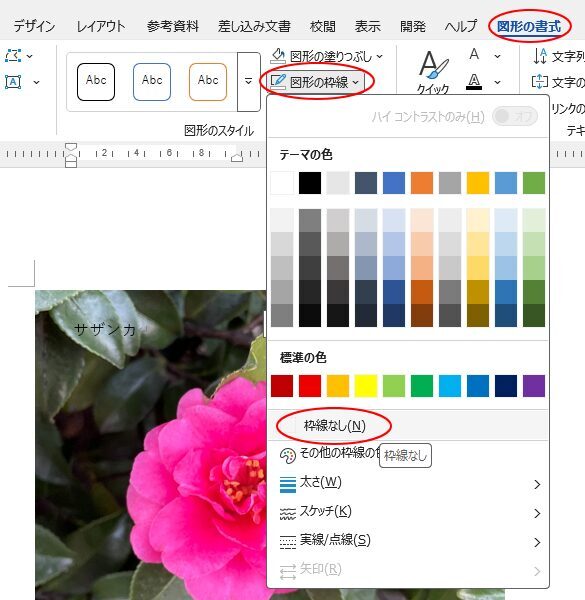Select the dark navy standard color
Viewport: 585px width, 600px height.
[x=506, y=386]
